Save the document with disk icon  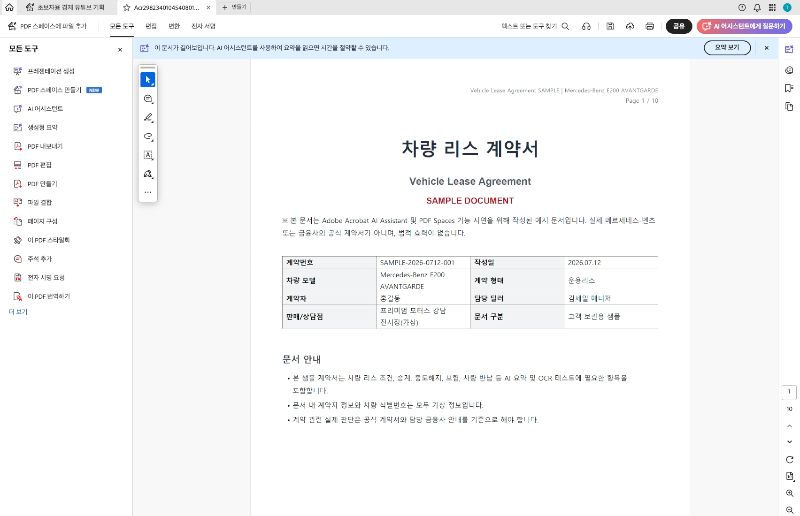coord(610,26)
